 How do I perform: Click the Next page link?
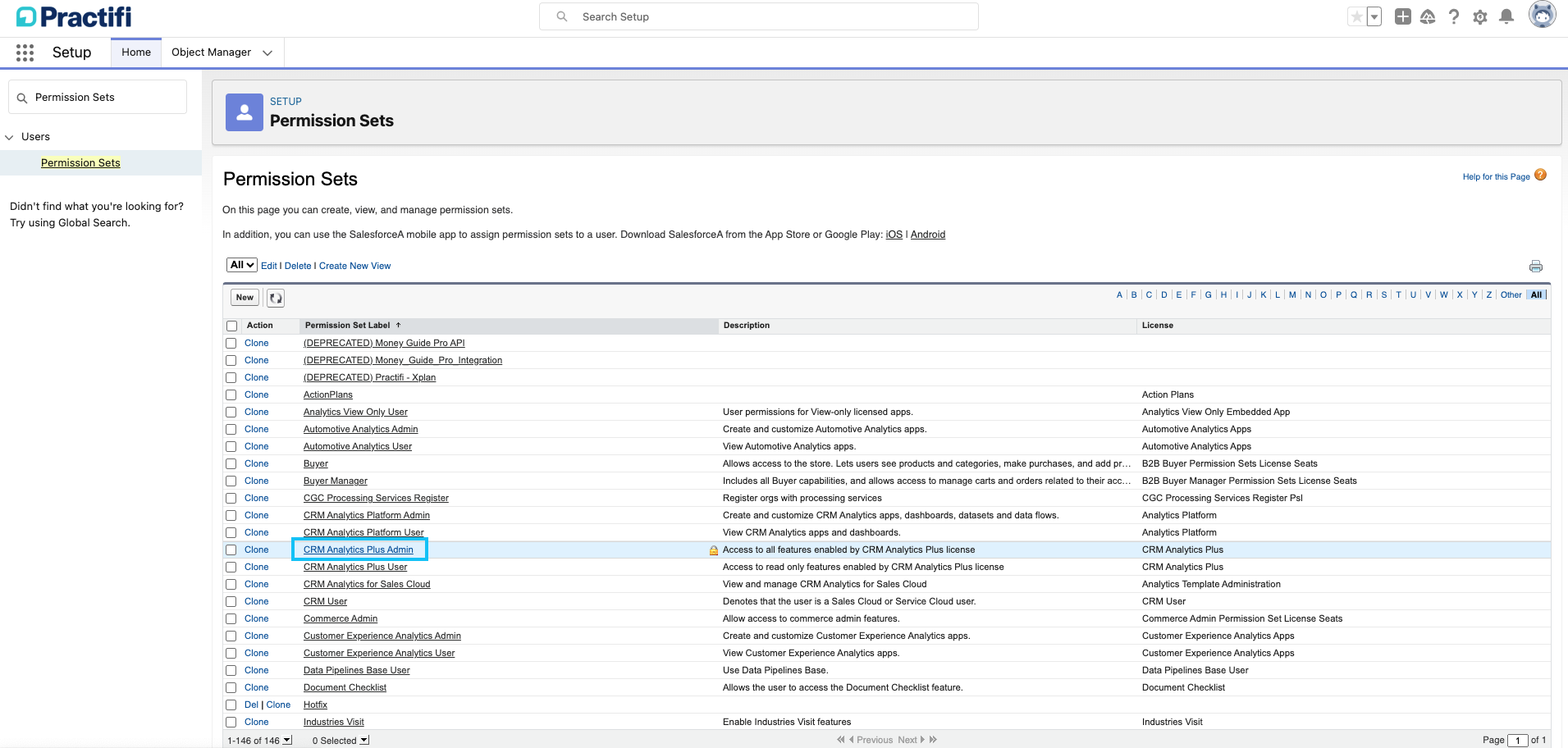907,740
